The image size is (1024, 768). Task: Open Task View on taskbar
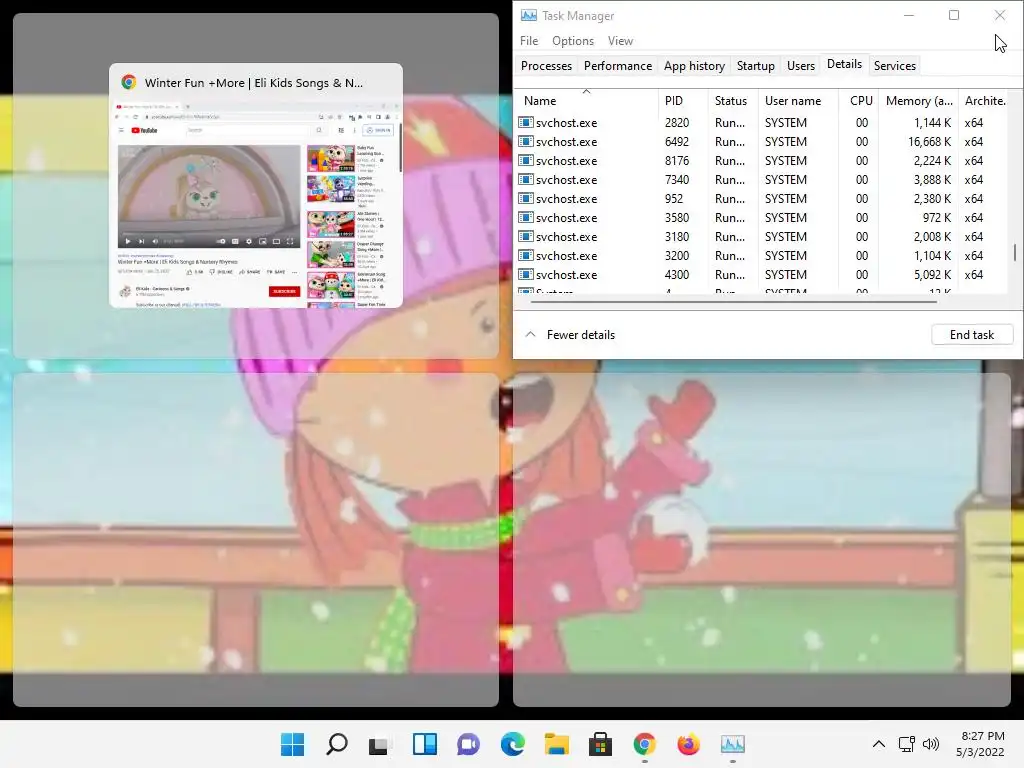pos(380,744)
